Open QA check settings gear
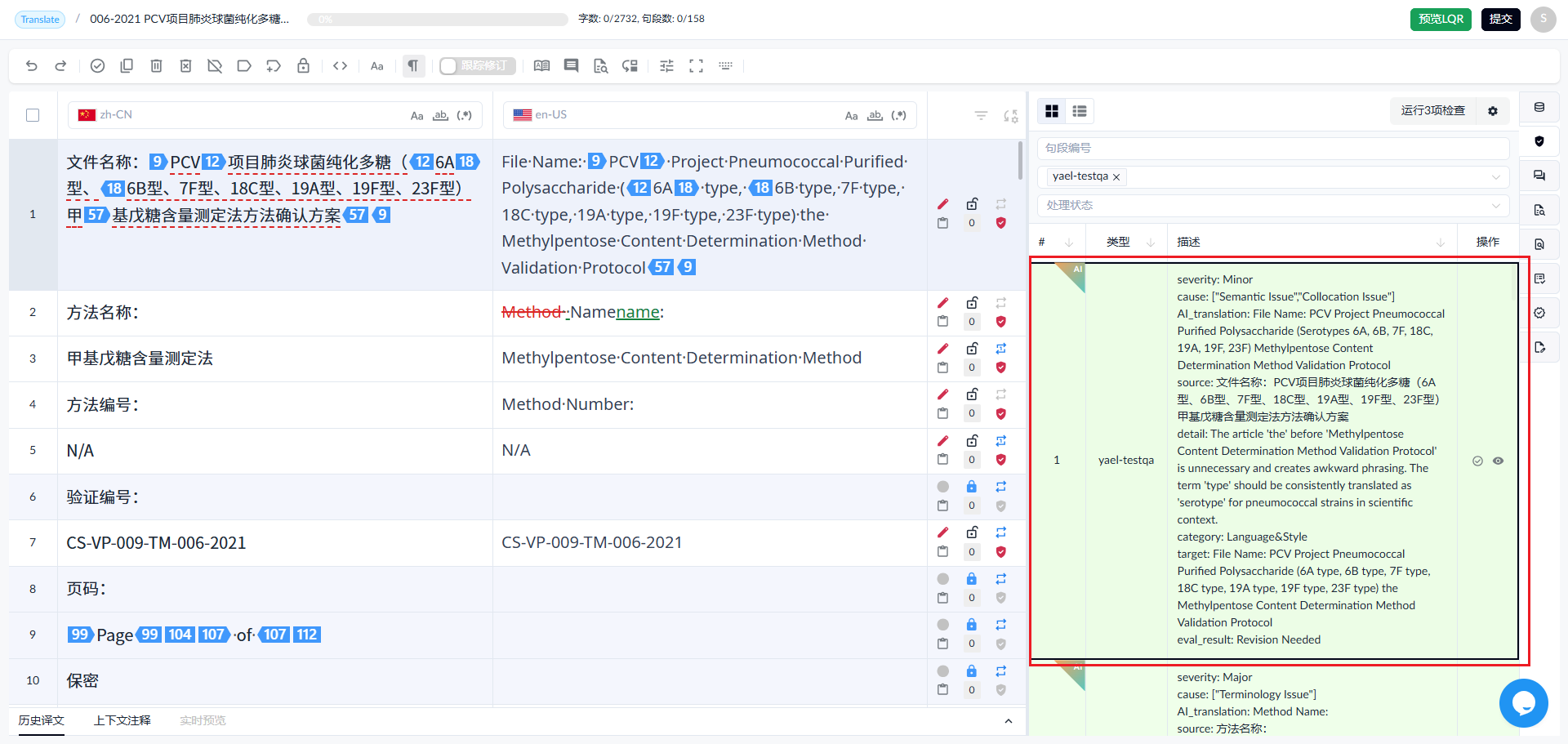 coord(1493,111)
